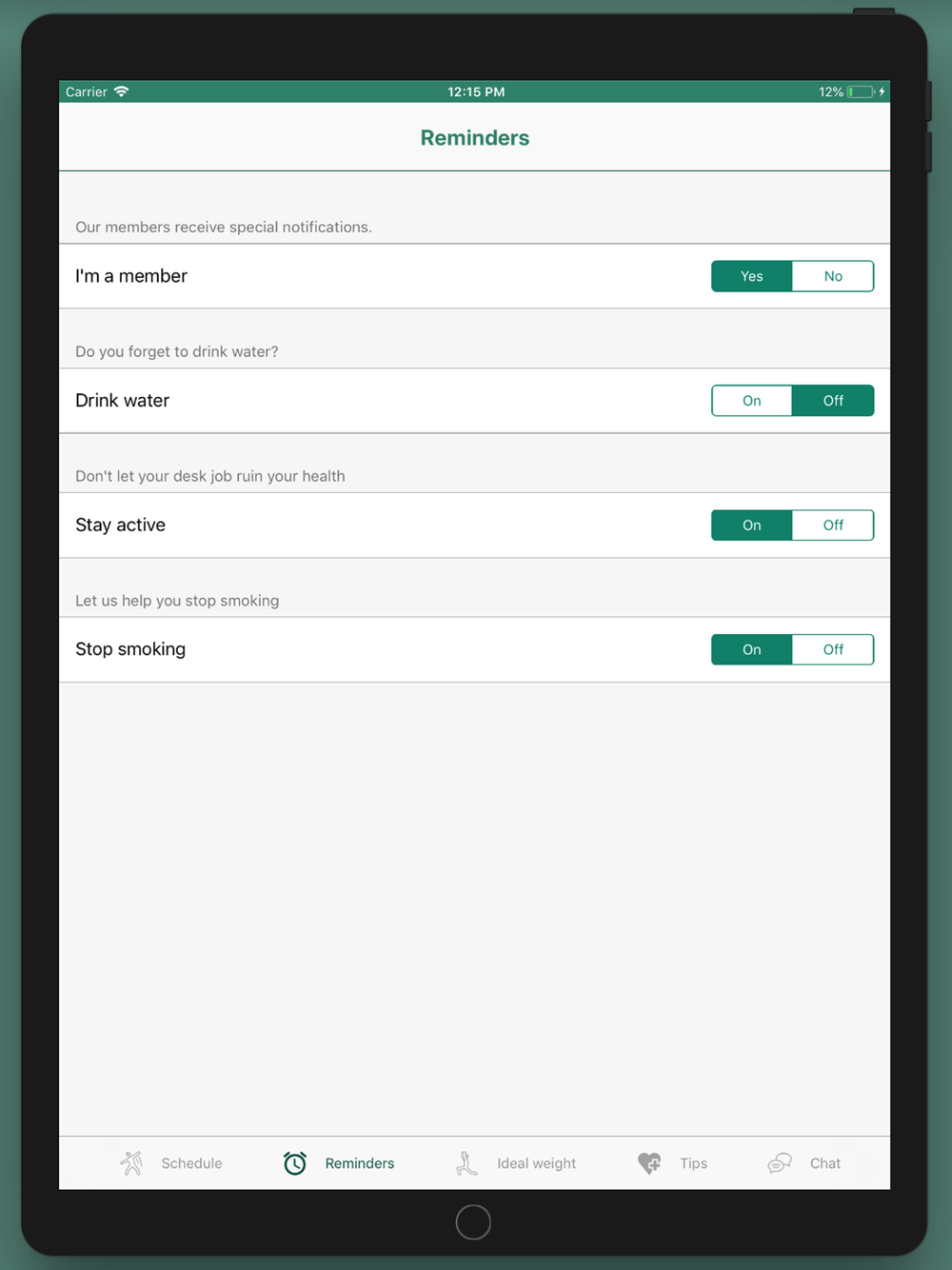Screen dimensions: 952x1270
Task: Switch to the Ideal weight tab label
Action: [536, 1163]
